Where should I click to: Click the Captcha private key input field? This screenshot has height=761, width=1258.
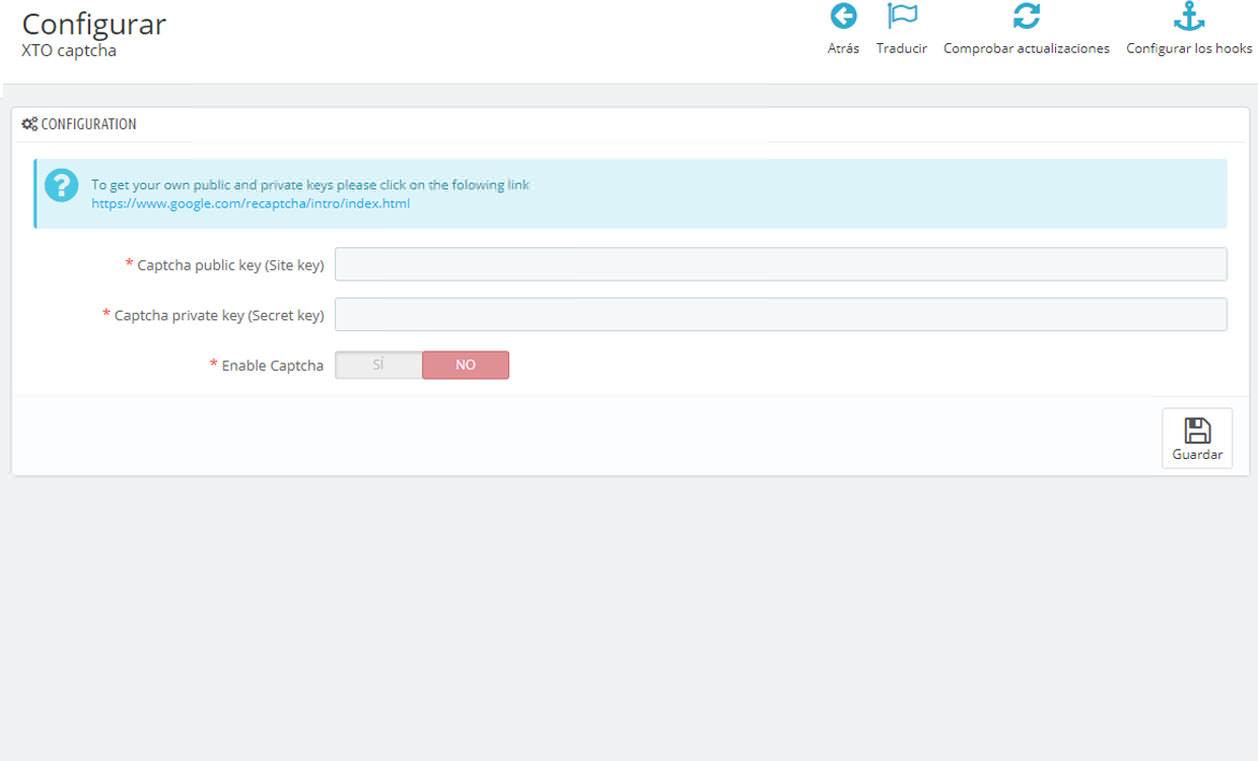781,314
